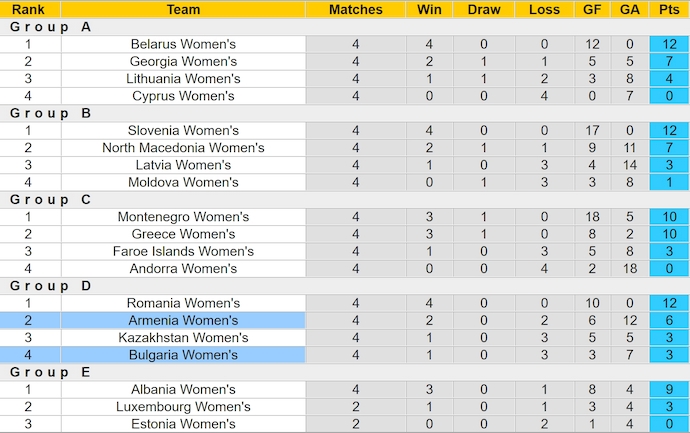Select the highlighted Armenia Women's row
Image resolution: width=690 pixels, height=433 pixels.
coord(183,320)
